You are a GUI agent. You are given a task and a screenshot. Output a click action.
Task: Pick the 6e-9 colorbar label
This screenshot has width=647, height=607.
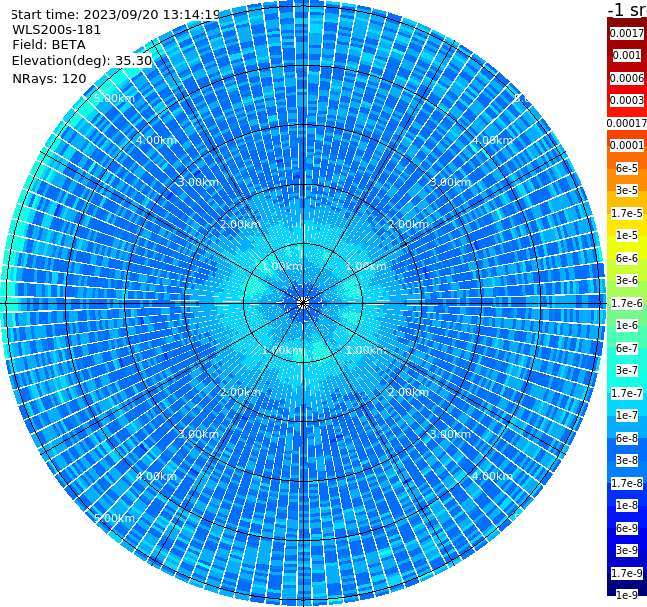tap(627, 528)
